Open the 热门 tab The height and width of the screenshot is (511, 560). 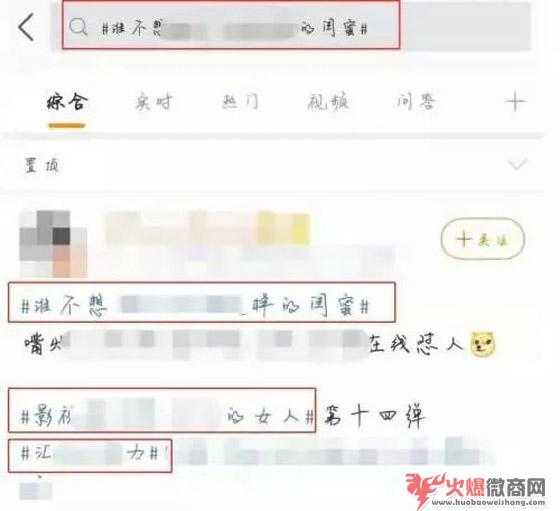point(240,102)
